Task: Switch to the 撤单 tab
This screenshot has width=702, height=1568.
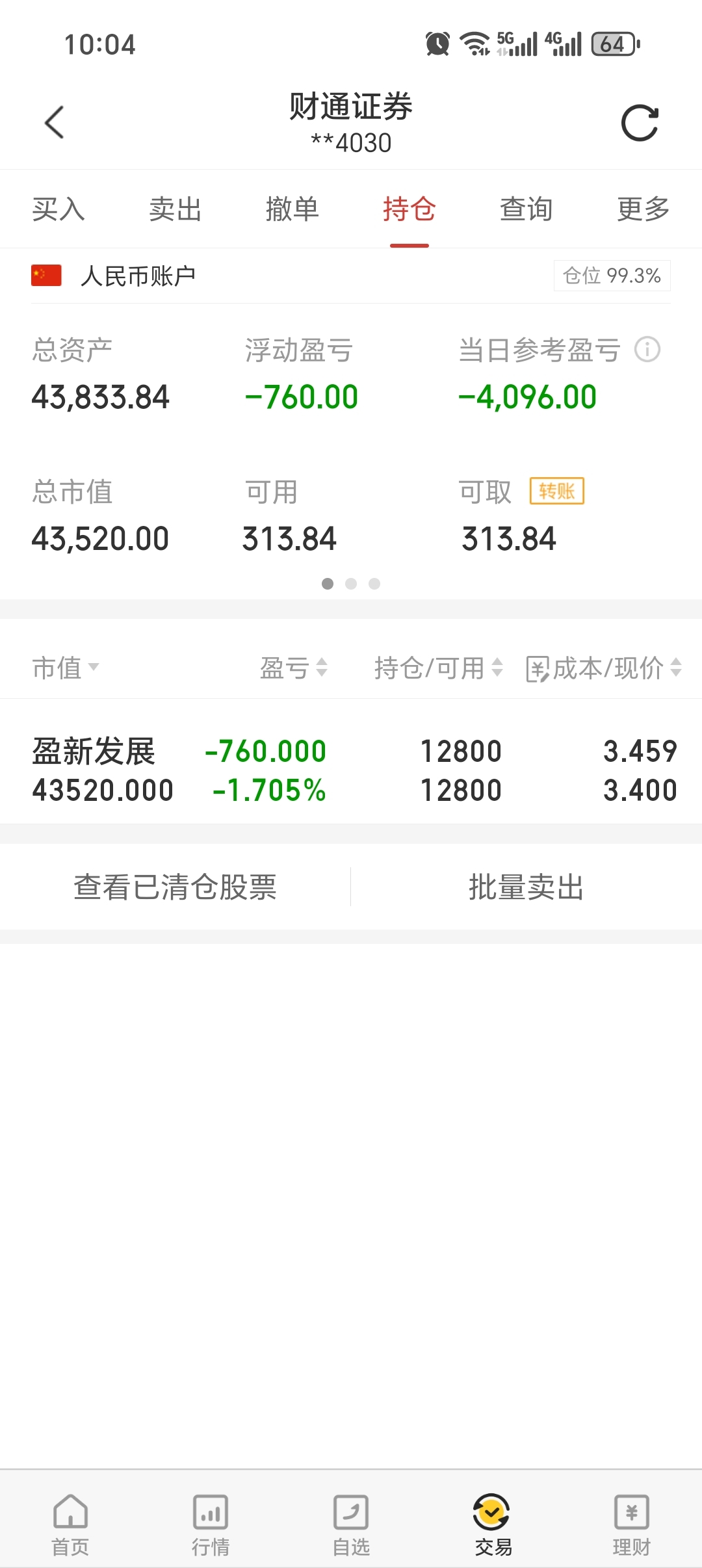Action: coord(292,209)
